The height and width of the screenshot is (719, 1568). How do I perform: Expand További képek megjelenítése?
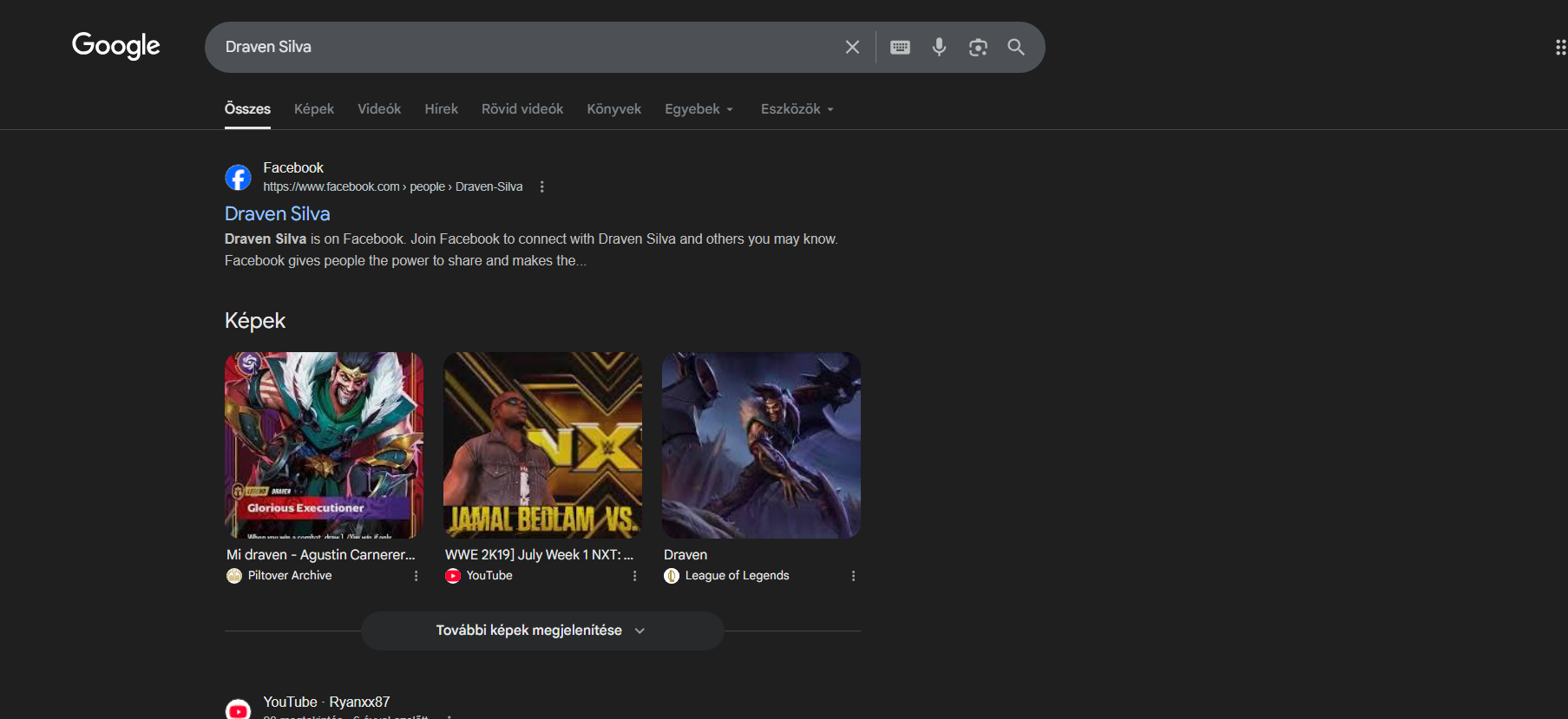(x=542, y=631)
